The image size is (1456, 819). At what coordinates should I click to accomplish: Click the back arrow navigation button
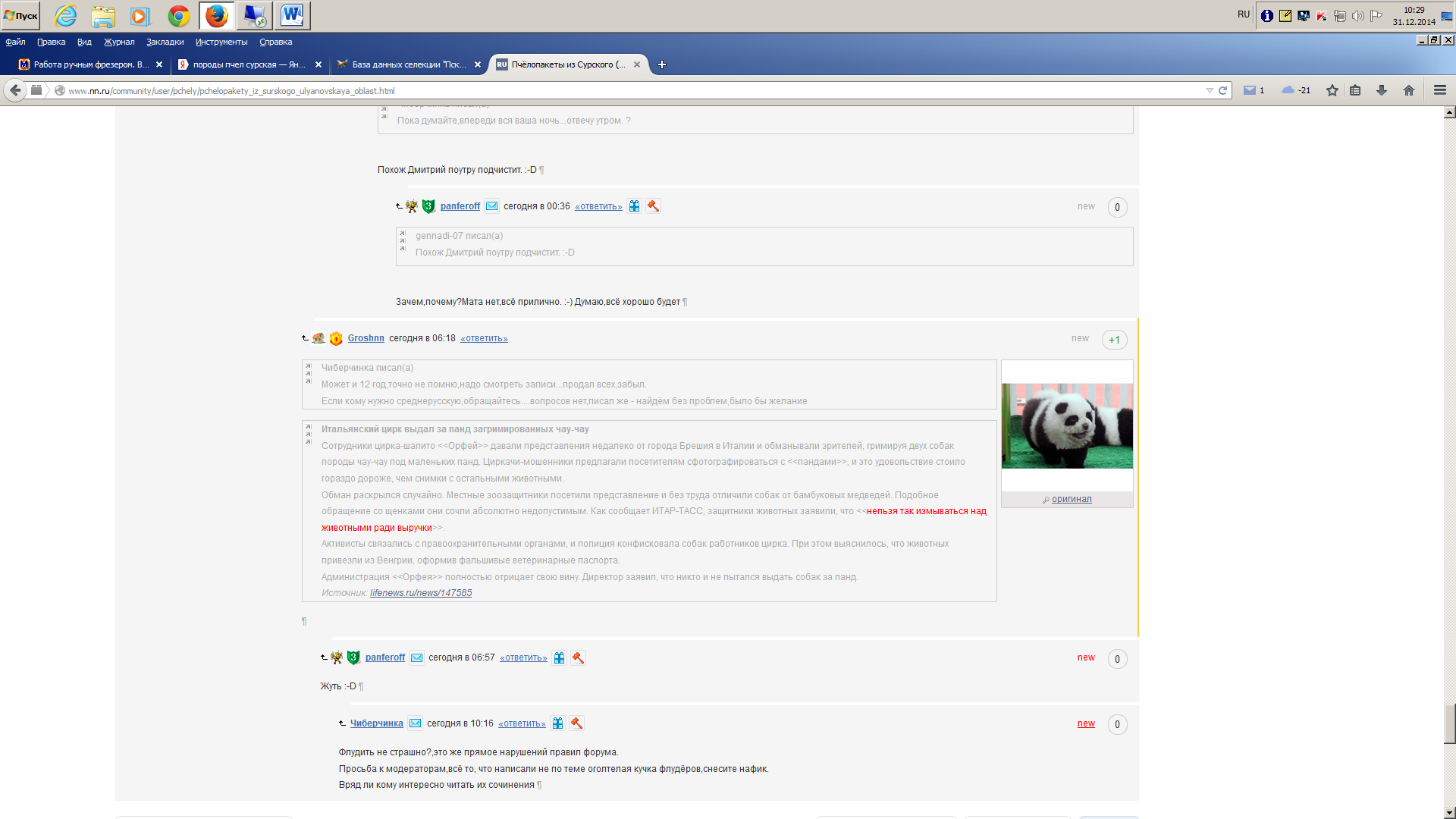[15, 90]
